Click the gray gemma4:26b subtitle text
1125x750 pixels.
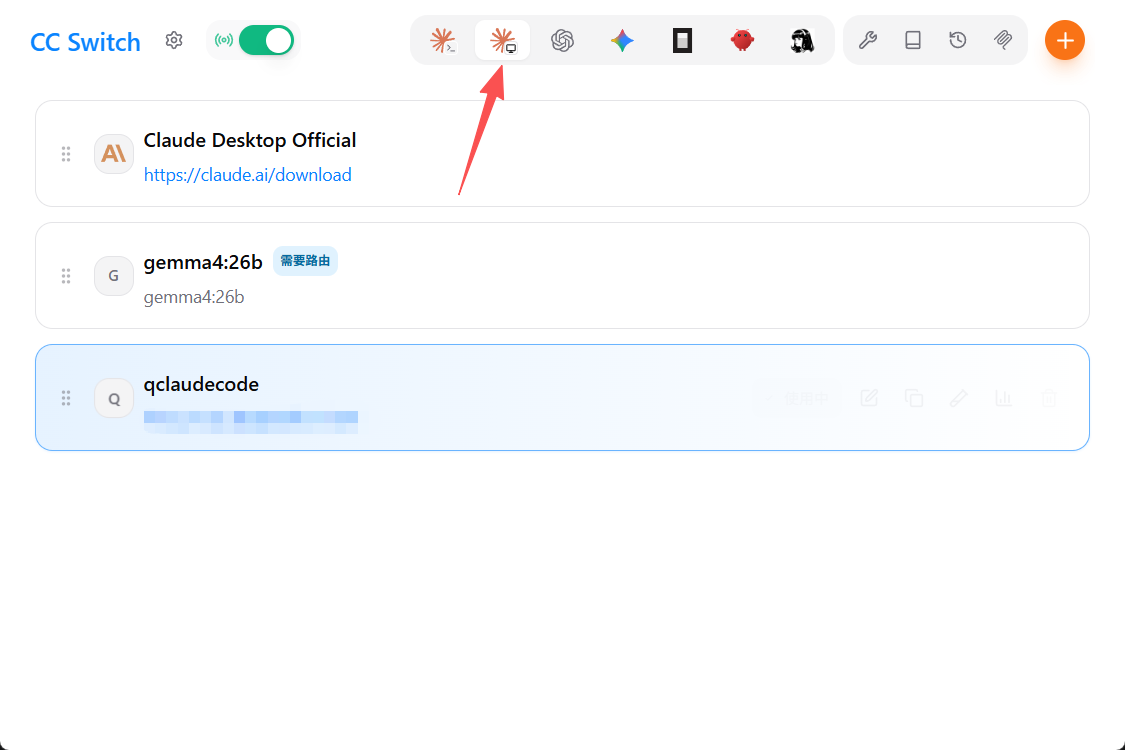pos(194,297)
